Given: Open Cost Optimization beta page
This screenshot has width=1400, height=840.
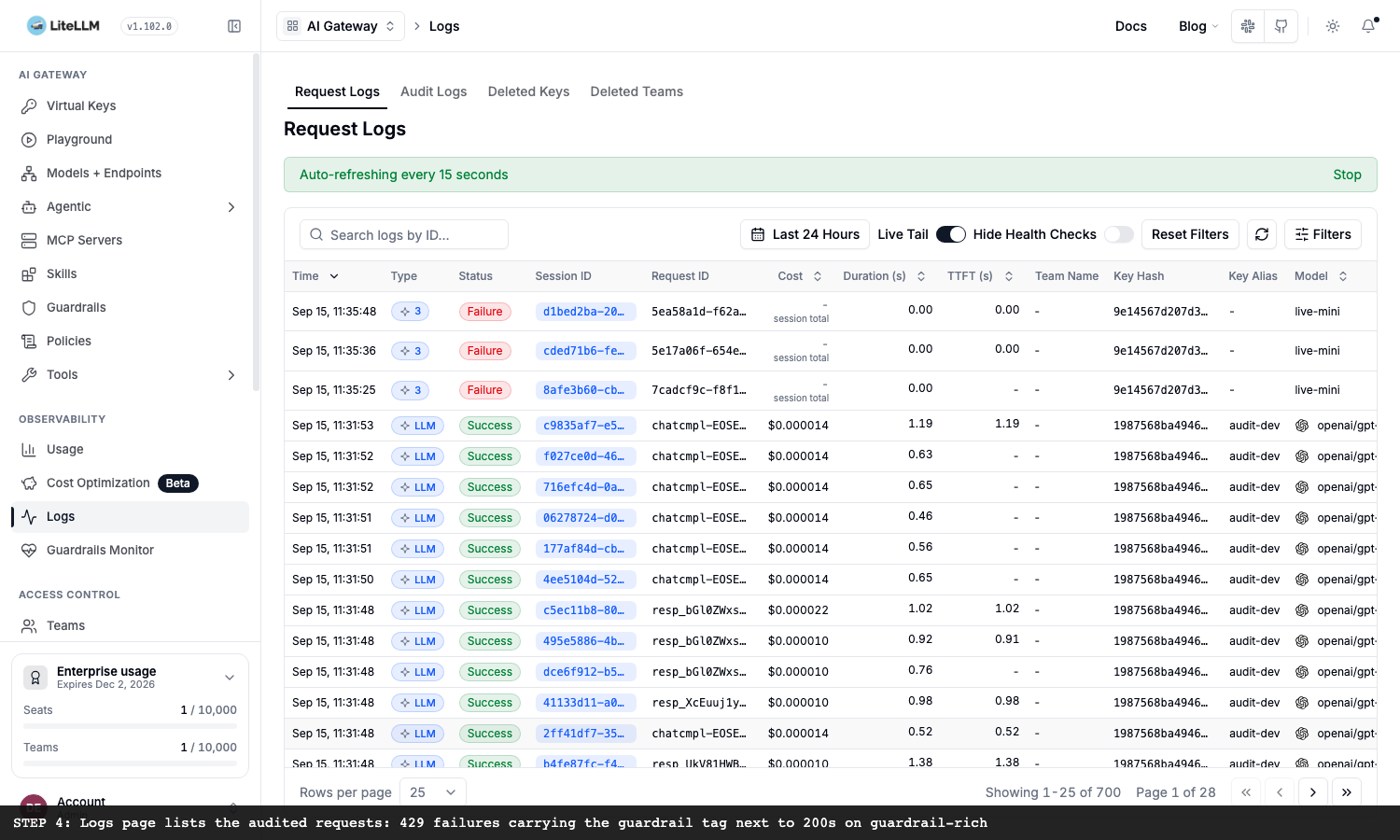Looking at the screenshot, I should point(130,483).
